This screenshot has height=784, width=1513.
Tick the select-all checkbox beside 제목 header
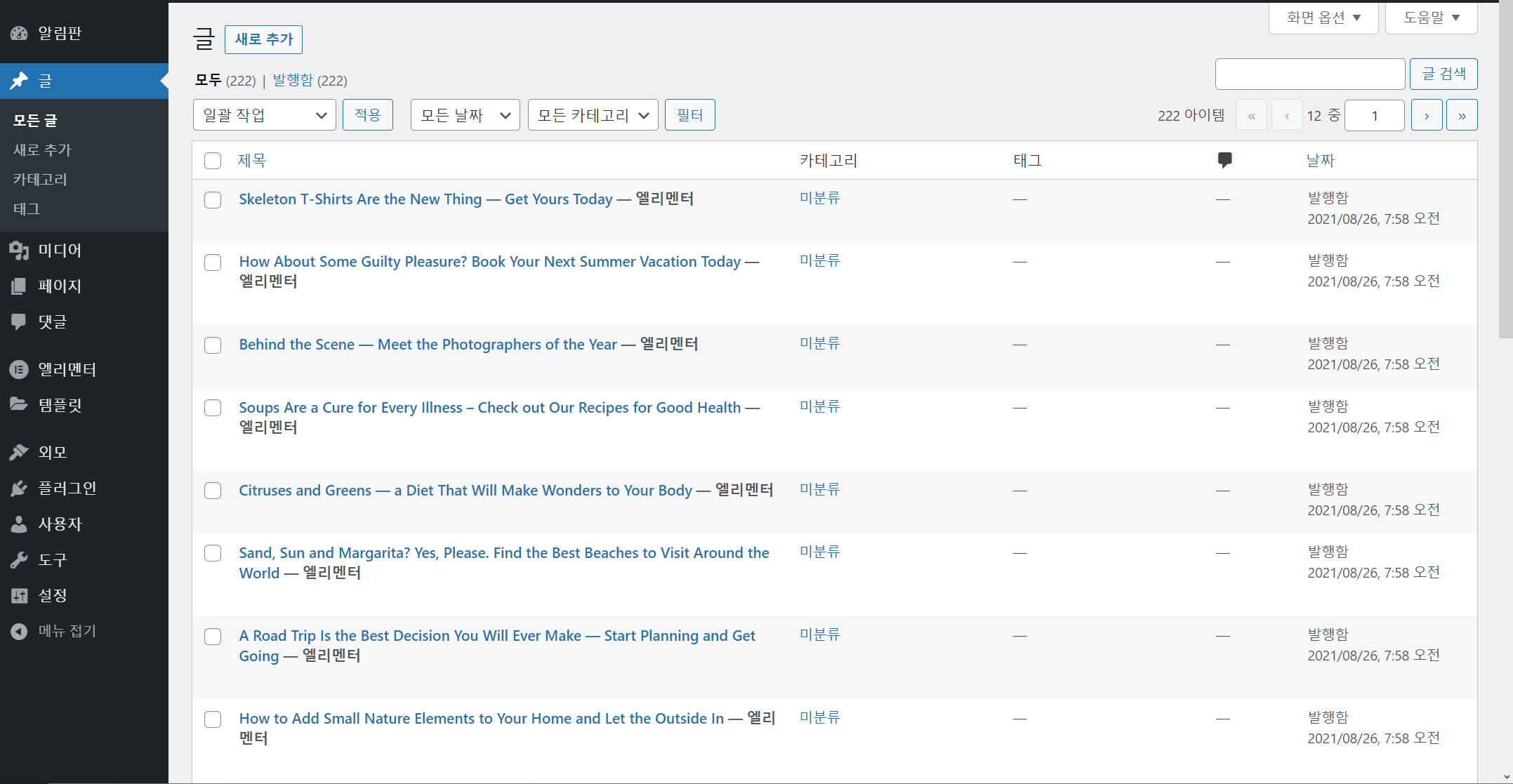(x=213, y=161)
